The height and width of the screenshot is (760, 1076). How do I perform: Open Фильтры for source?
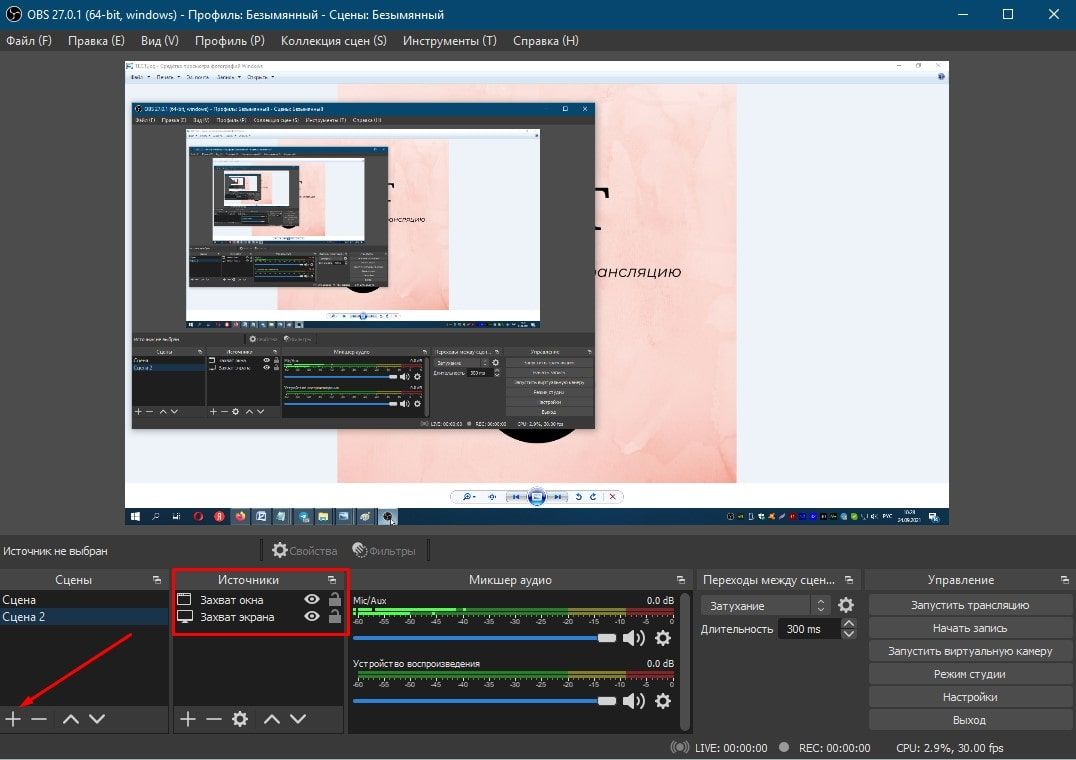coord(384,550)
